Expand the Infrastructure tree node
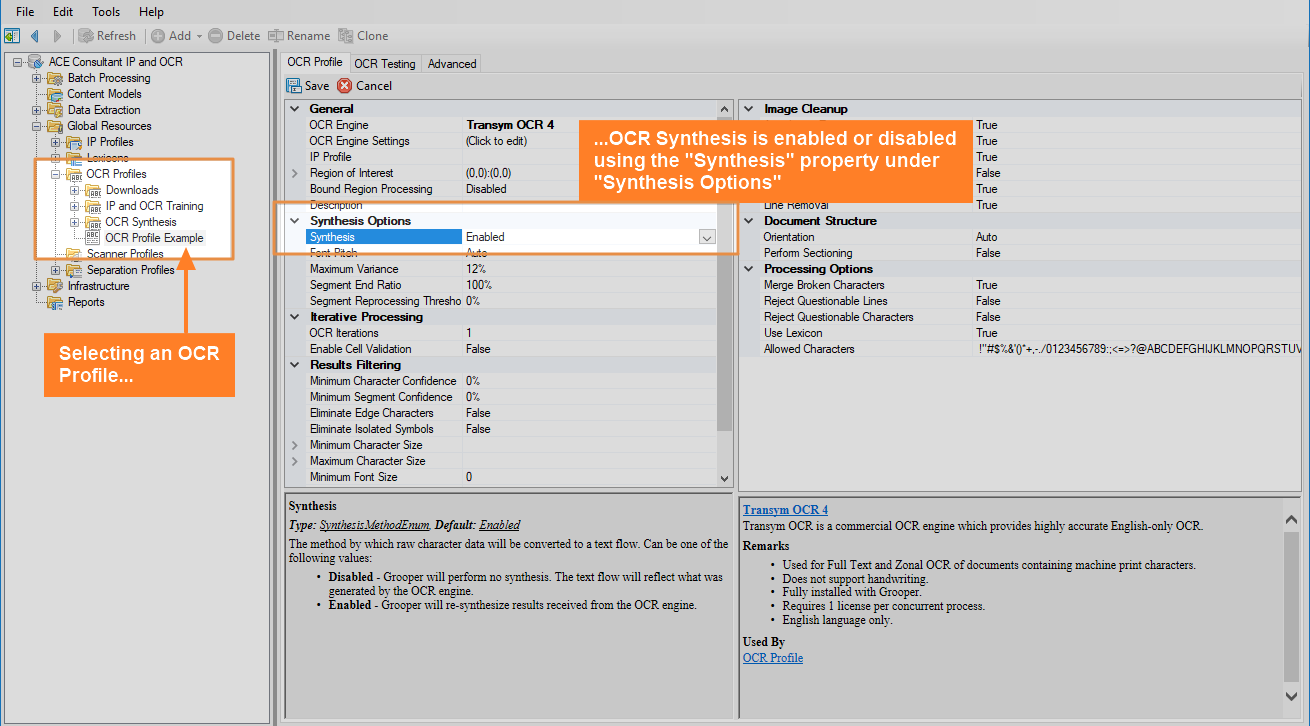The height and width of the screenshot is (726, 1310). [37, 286]
